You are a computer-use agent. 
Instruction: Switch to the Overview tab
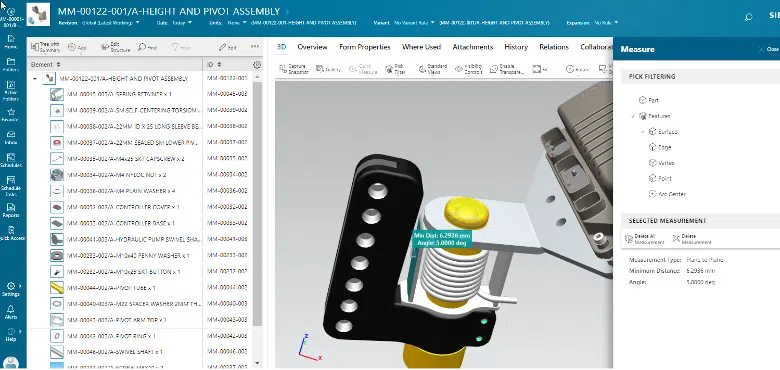coord(312,47)
